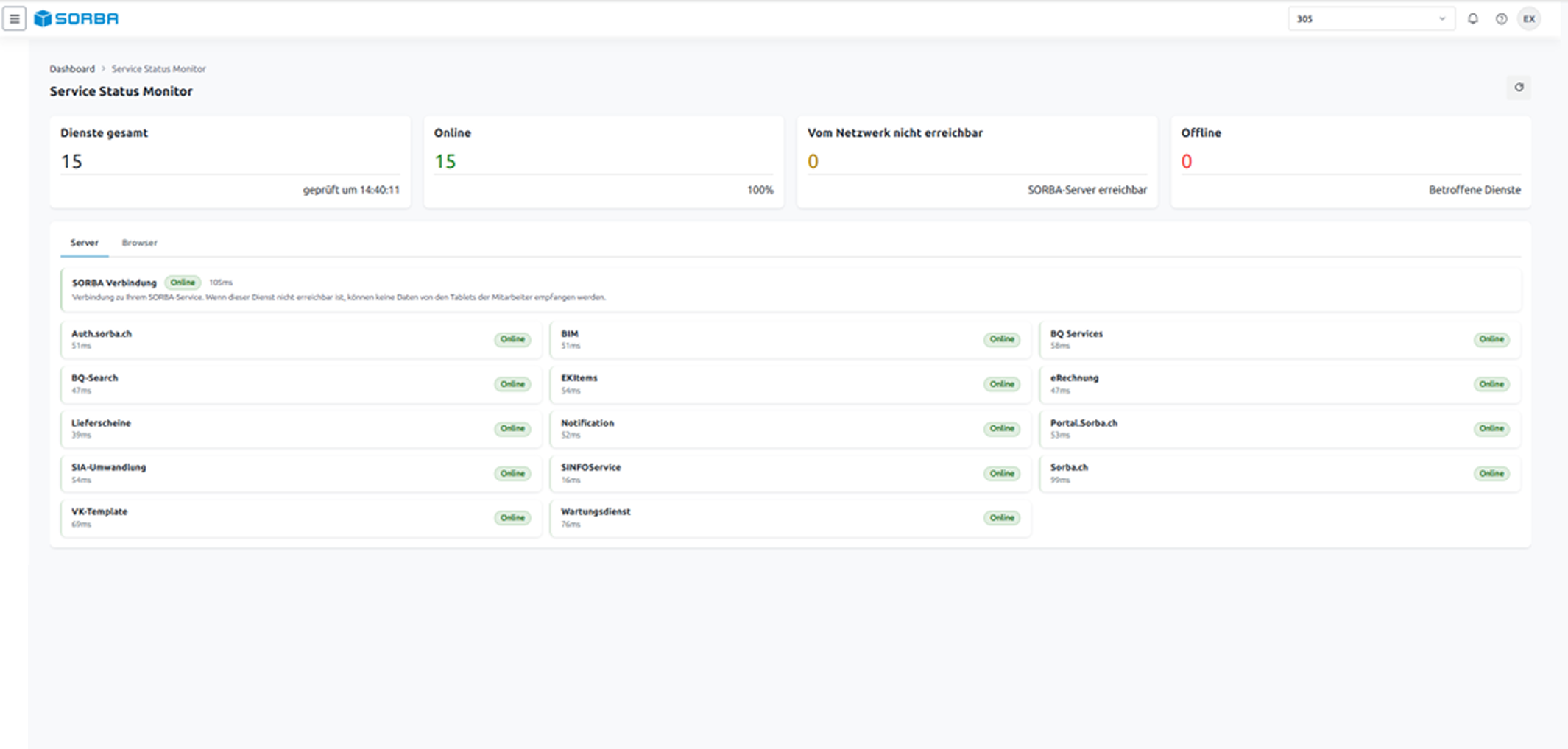
Task: Select the Sorba.ch service
Action: (x=1280, y=473)
